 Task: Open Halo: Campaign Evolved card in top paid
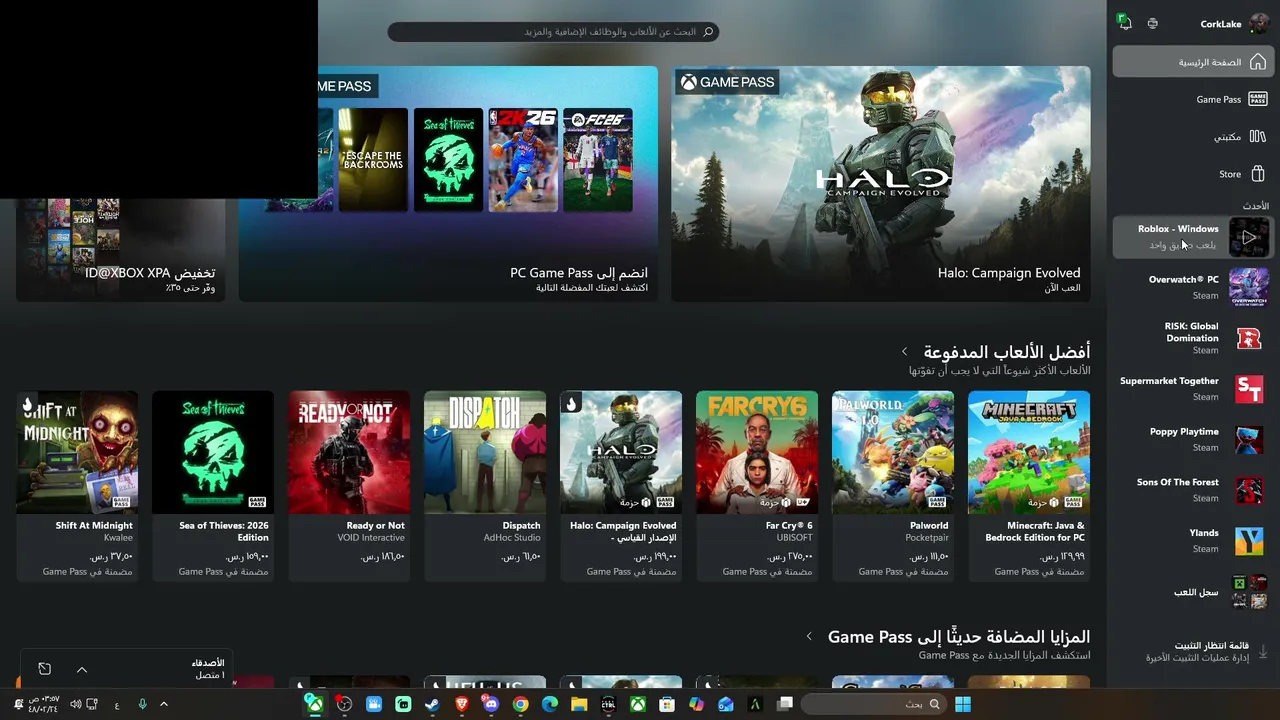pos(621,486)
